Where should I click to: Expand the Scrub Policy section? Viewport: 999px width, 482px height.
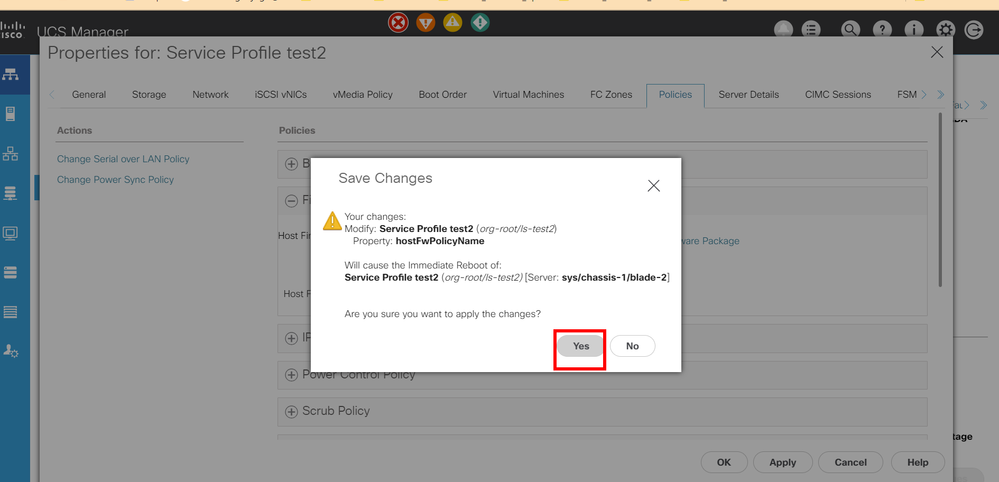click(291, 411)
